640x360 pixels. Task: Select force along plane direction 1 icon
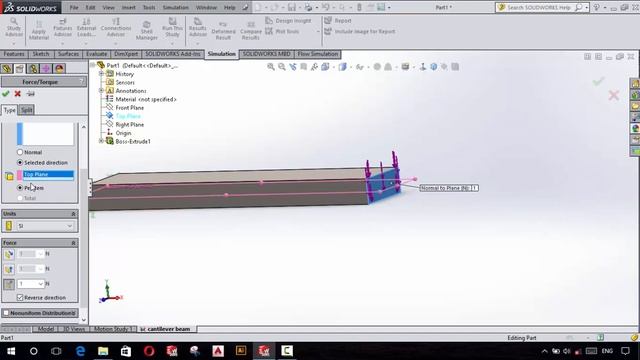coord(9,254)
